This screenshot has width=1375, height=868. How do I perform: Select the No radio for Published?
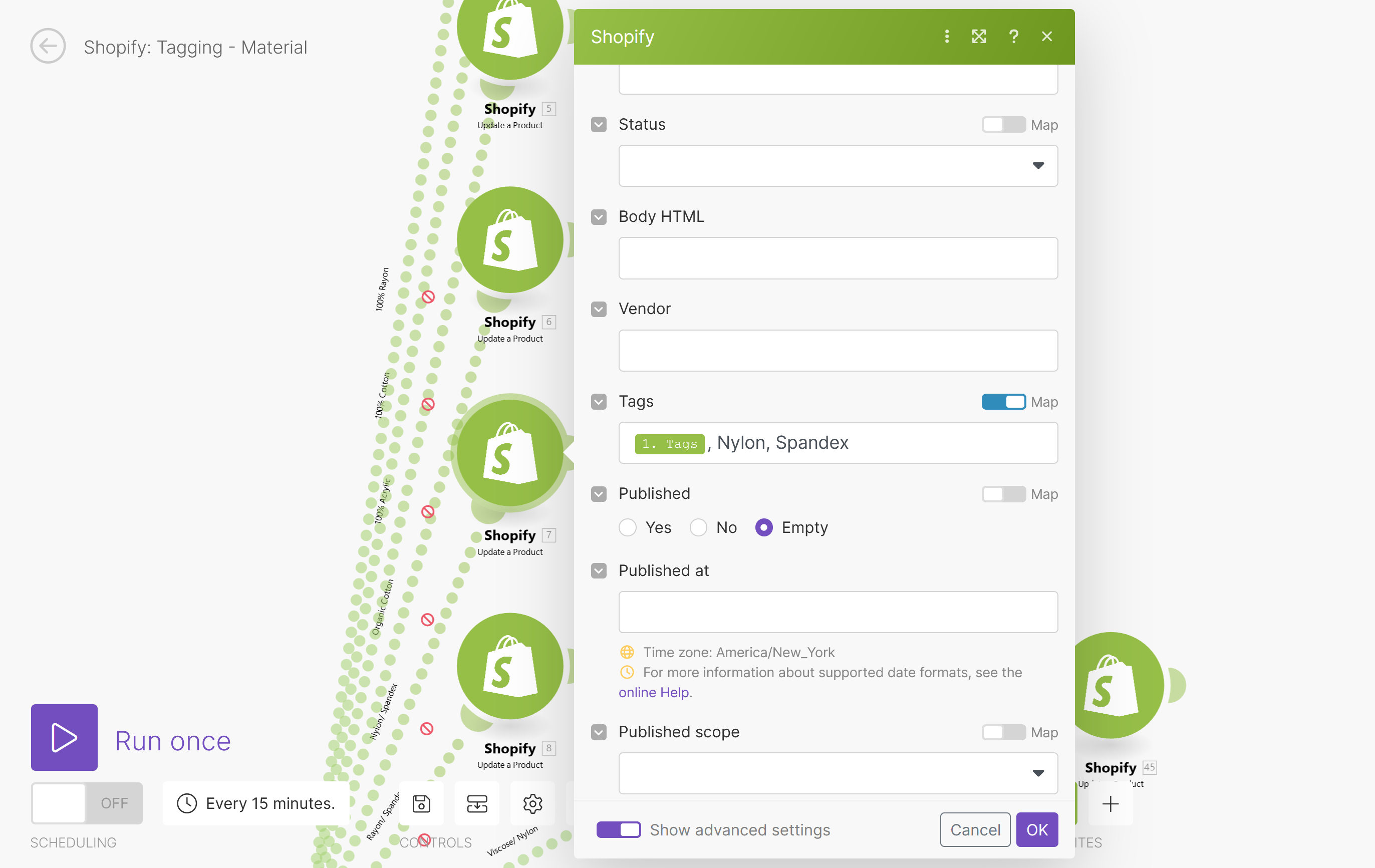click(698, 527)
